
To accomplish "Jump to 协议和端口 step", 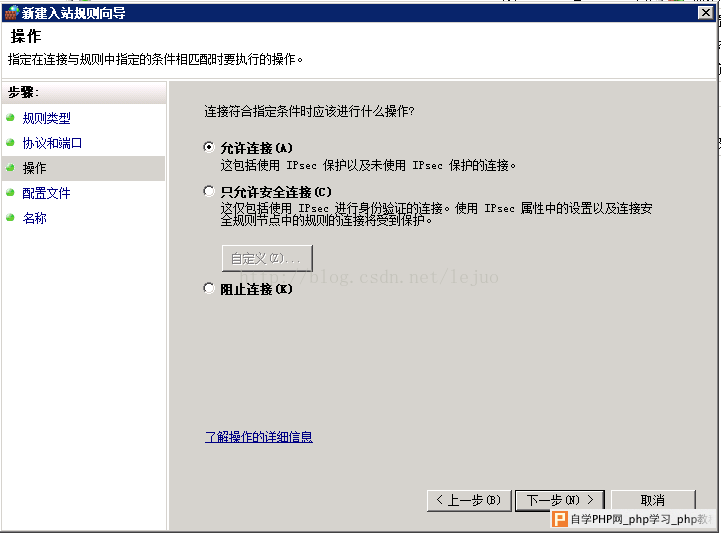I will [52, 143].
